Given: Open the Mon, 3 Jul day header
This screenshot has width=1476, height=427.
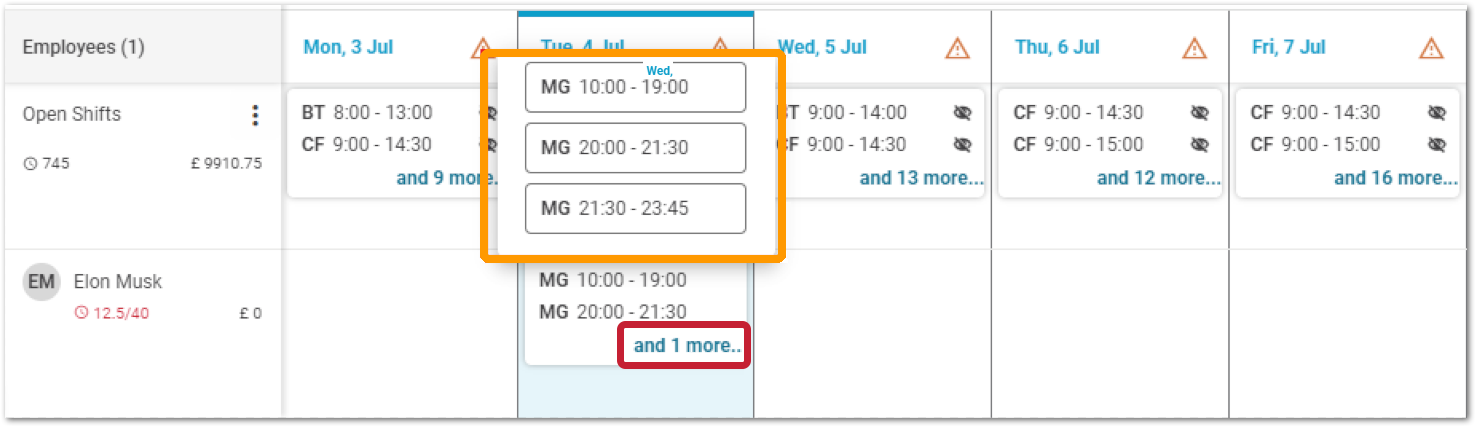Looking at the screenshot, I should tap(348, 47).
